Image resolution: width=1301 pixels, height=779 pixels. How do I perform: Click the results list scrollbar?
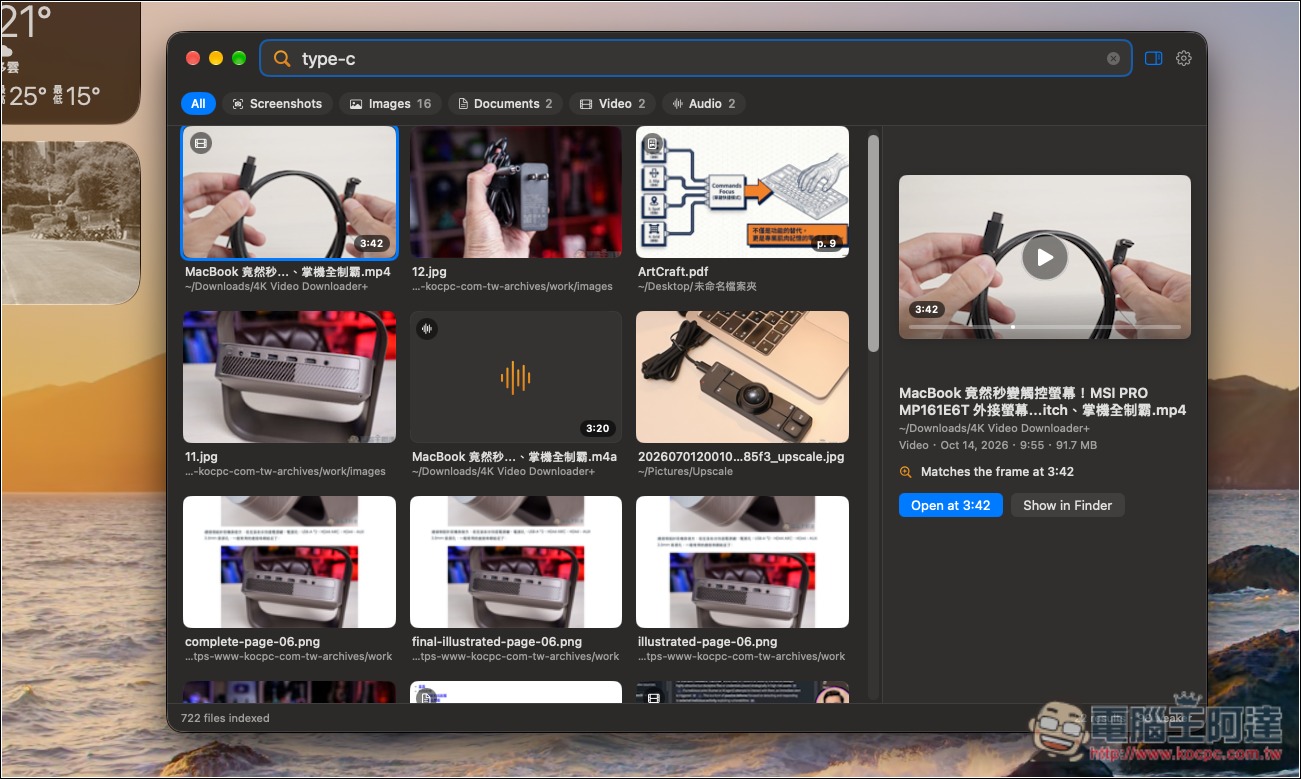[873, 243]
